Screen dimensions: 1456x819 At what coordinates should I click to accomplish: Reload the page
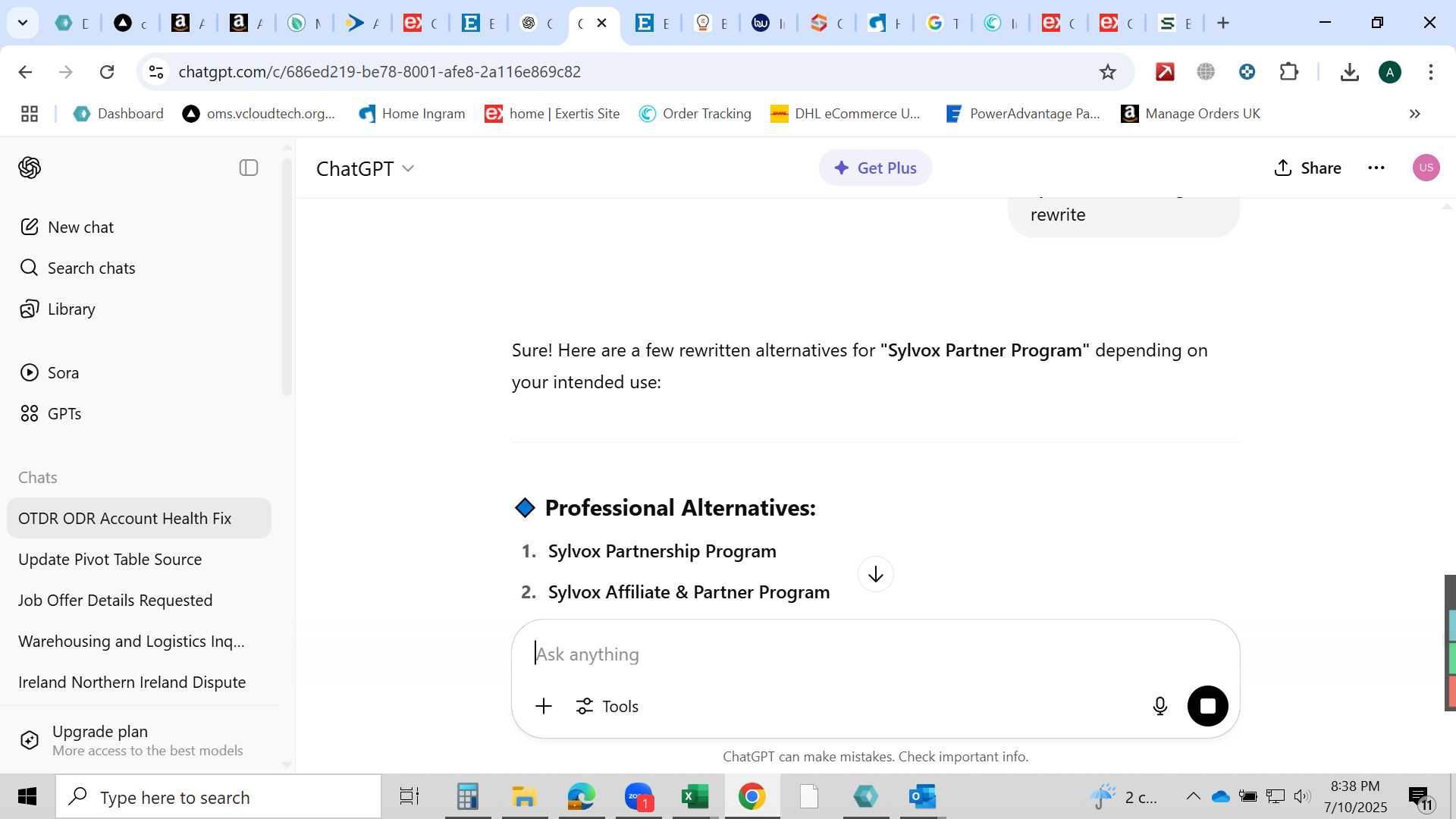[x=107, y=71]
